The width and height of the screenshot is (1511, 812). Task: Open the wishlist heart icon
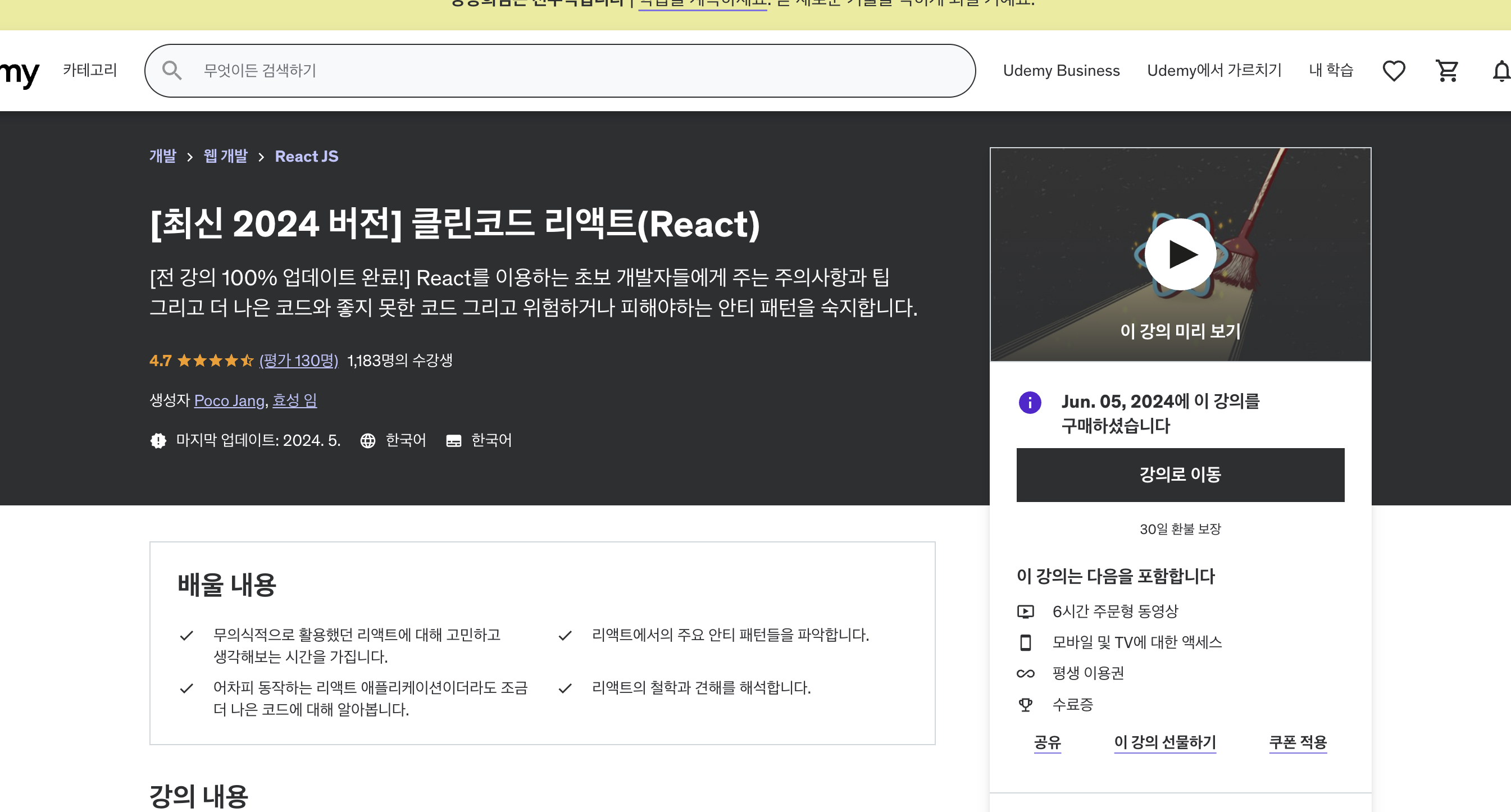[1394, 71]
